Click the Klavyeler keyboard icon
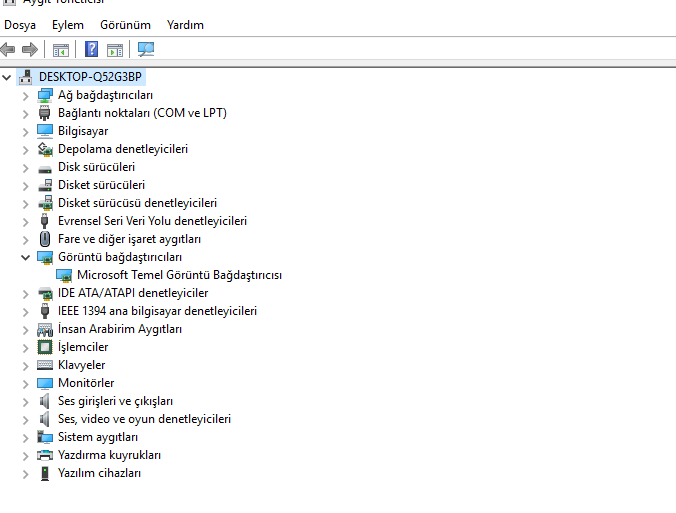This screenshot has width=676, height=513. click(45, 365)
